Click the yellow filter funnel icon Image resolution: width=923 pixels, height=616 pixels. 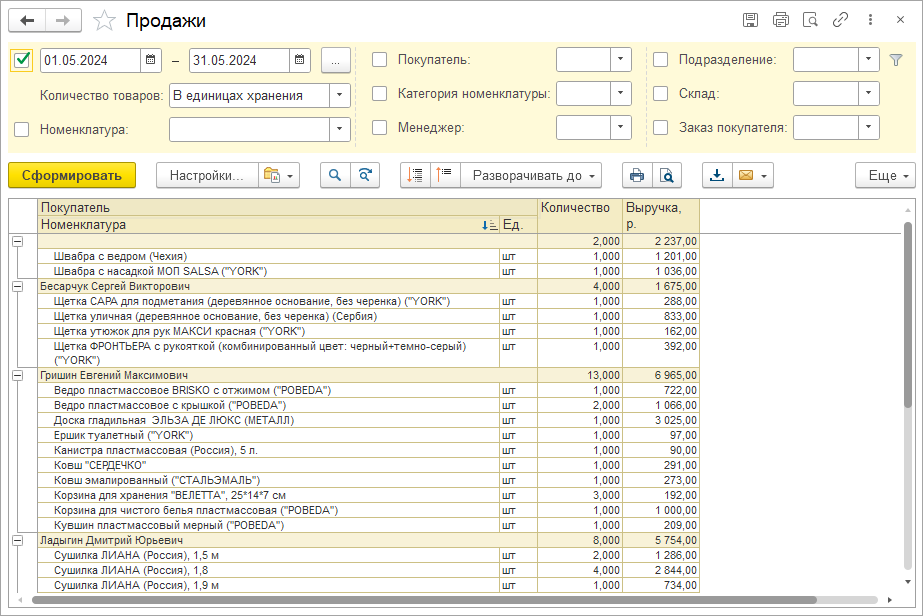tap(896, 60)
